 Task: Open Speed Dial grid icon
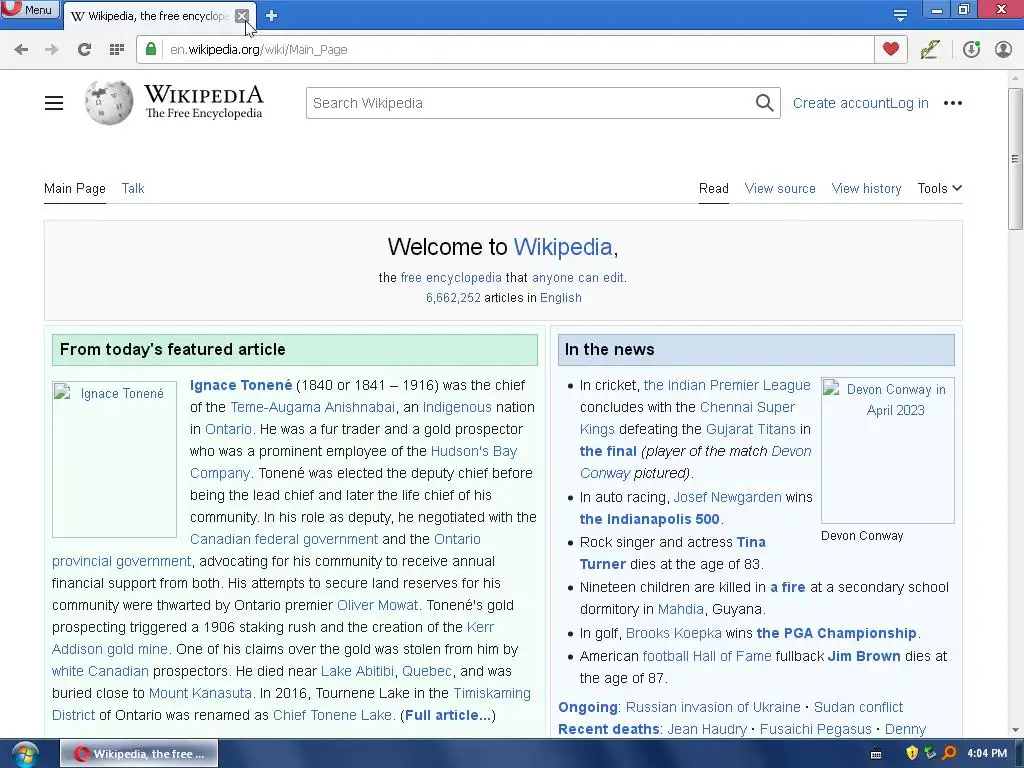[117, 50]
